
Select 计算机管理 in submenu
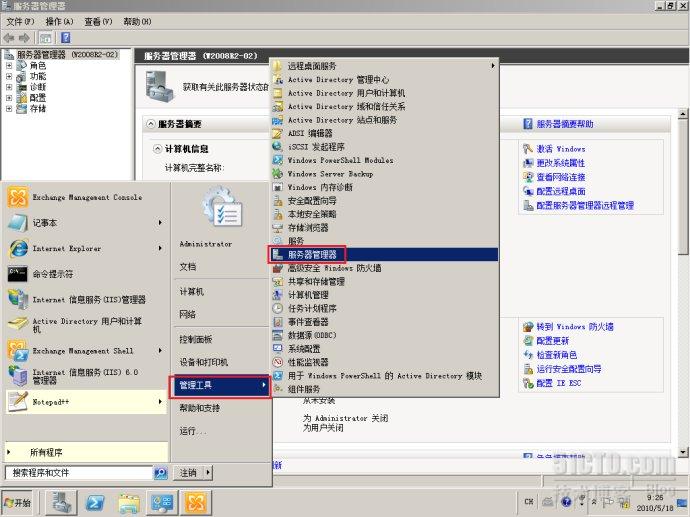(384, 295)
